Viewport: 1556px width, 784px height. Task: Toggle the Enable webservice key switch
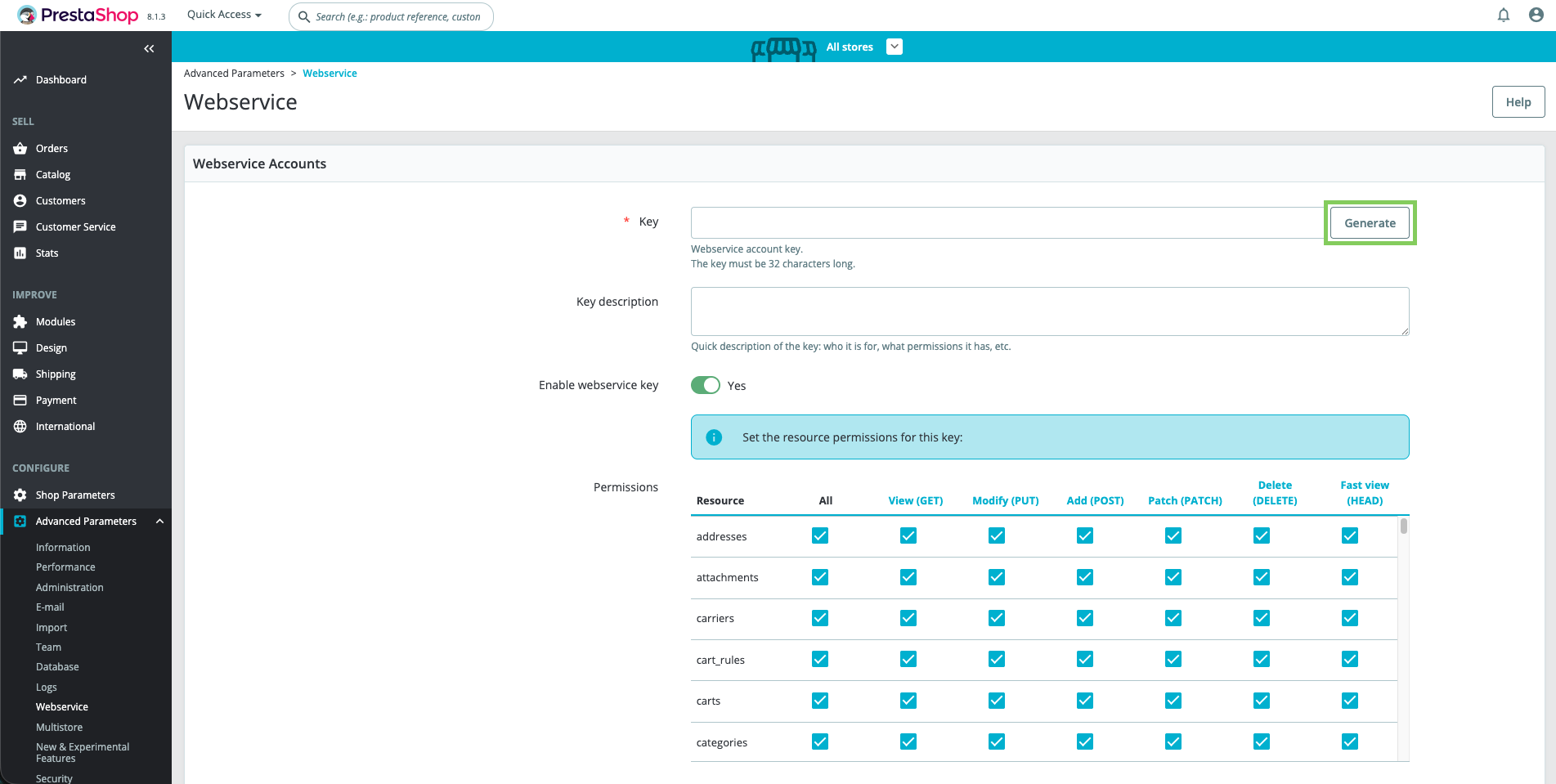click(x=705, y=386)
